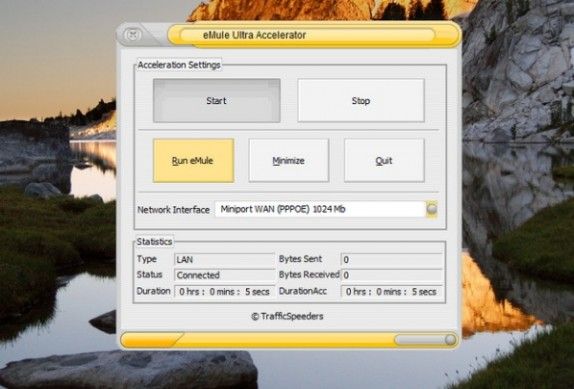Viewport: 574px width, 389px height.
Task: Click the Stop acceleration button
Action: pyautogui.click(x=361, y=100)
